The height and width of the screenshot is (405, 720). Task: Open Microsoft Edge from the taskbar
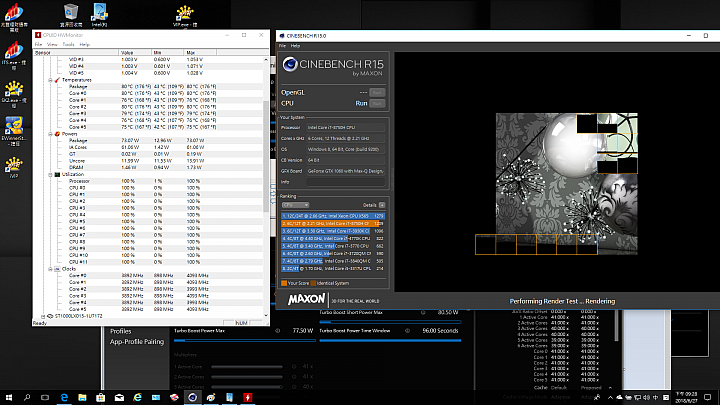pos(64,397)
